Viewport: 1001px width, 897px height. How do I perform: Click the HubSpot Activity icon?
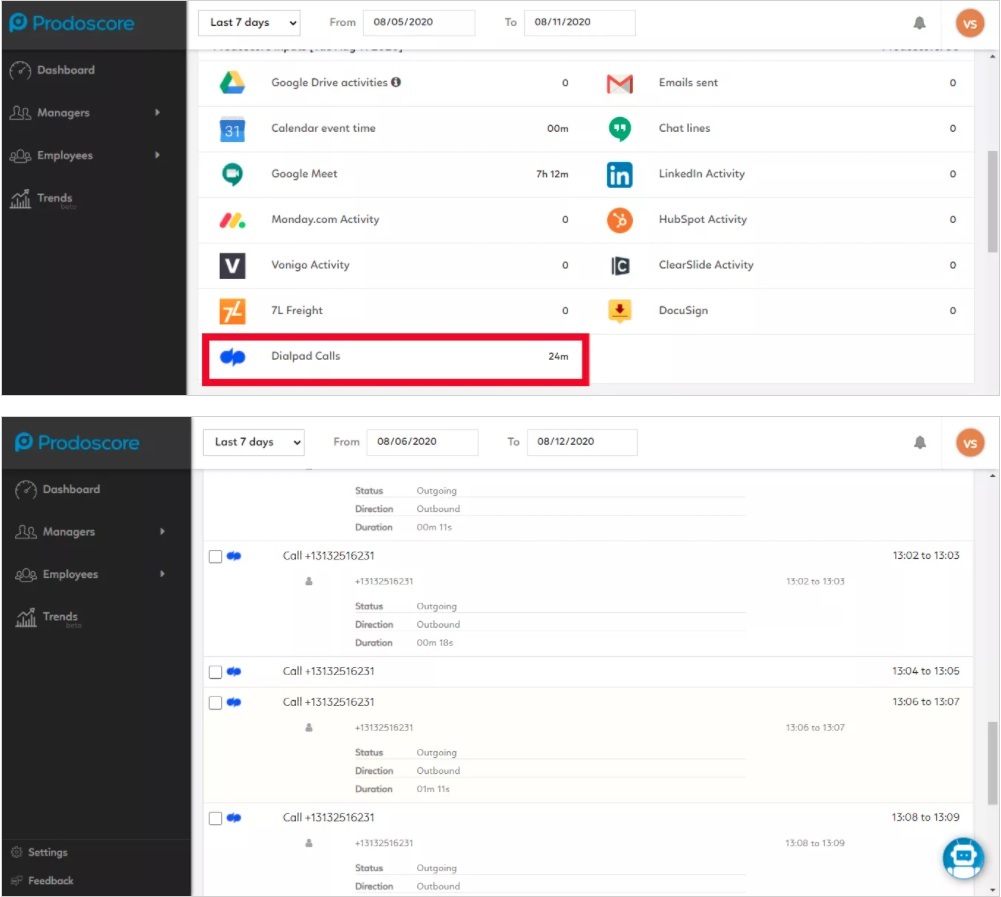pyautogui.click(x=619, y=220)
